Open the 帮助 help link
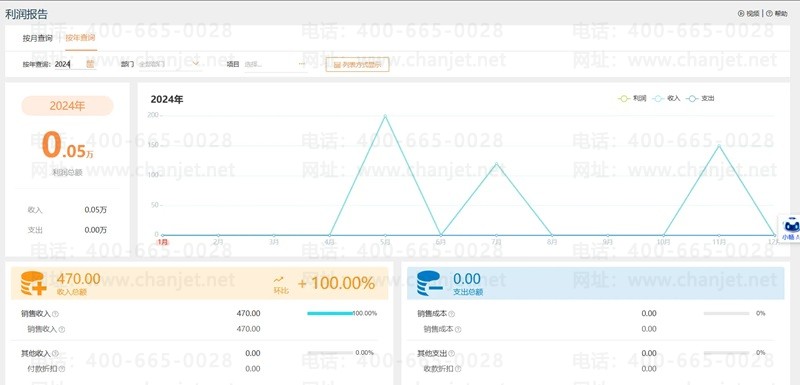The image size is (800, 385). click(777, 14)
